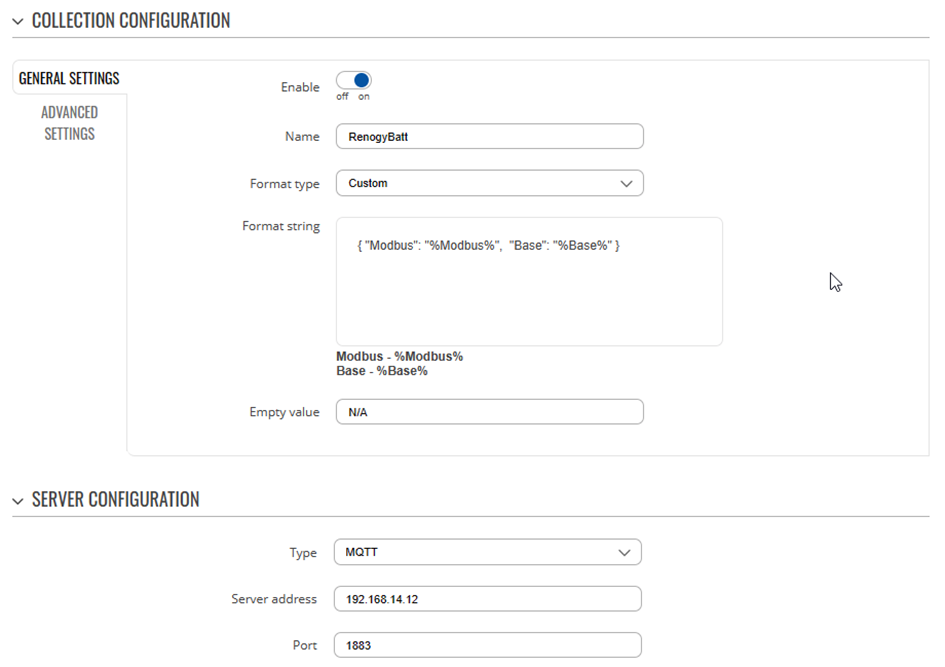Switch to the Advanced Settings tab

tap(69, 123)
